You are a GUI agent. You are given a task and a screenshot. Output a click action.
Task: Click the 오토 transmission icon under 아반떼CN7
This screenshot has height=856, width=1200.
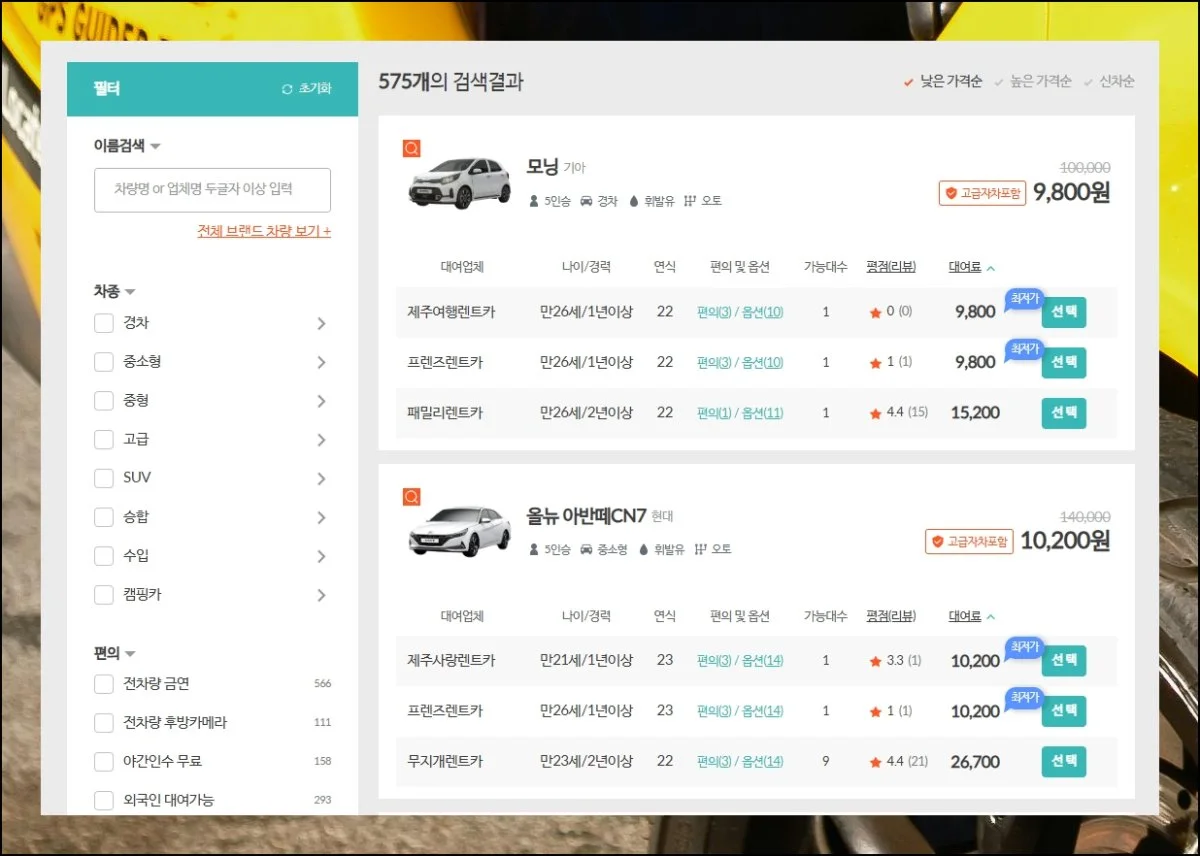coord(700,548)
